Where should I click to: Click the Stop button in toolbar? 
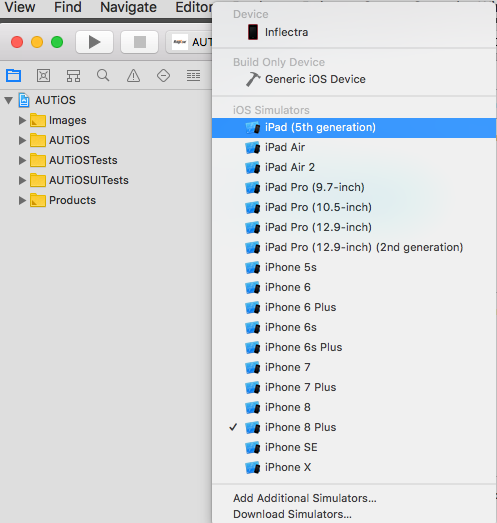pos(139,42)
